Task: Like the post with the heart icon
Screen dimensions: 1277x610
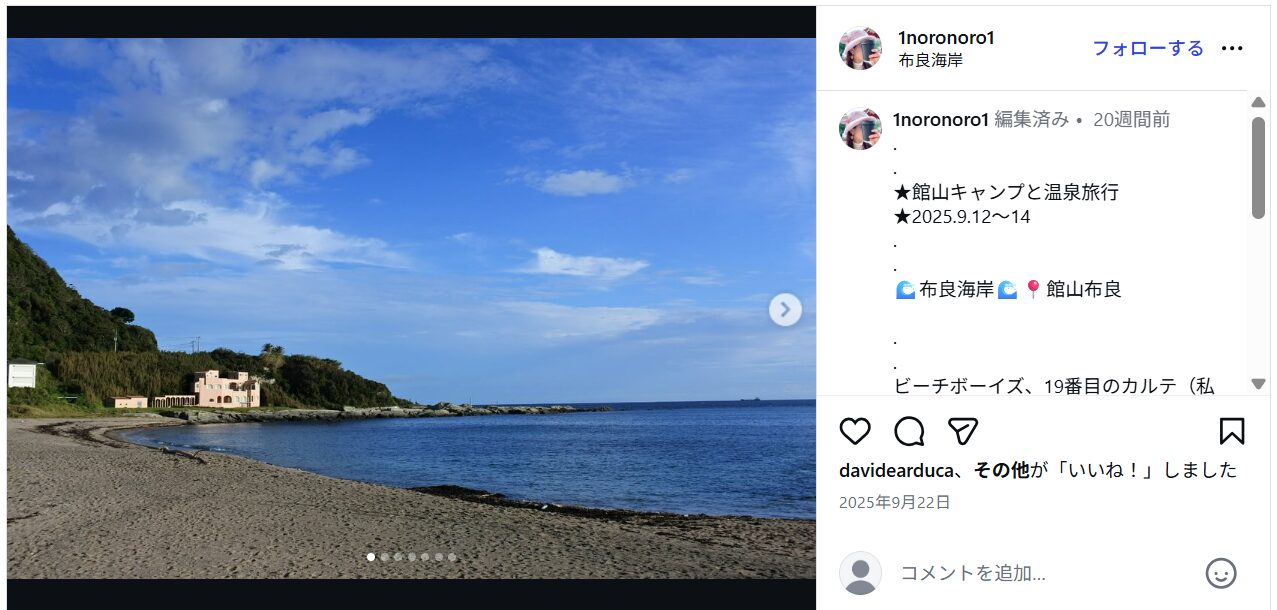Action: [855, 431]
